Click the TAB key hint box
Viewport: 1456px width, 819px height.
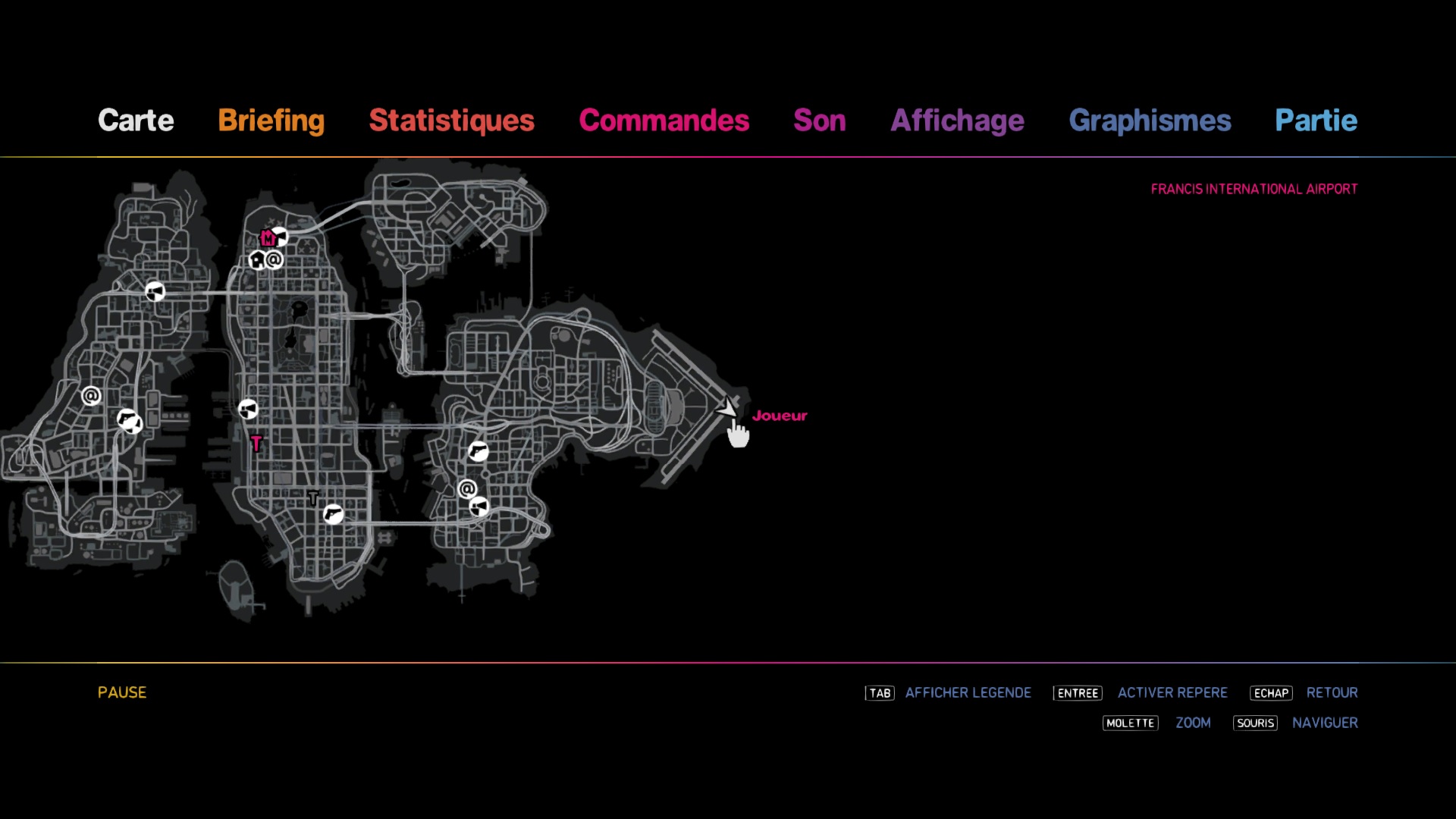click(x=880, y=693)
